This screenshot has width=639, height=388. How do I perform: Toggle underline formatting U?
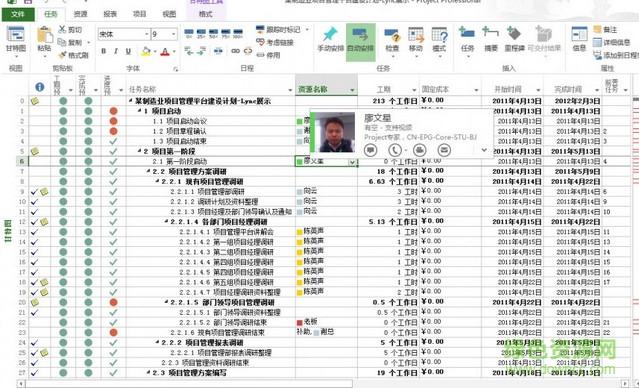point(128,51)
